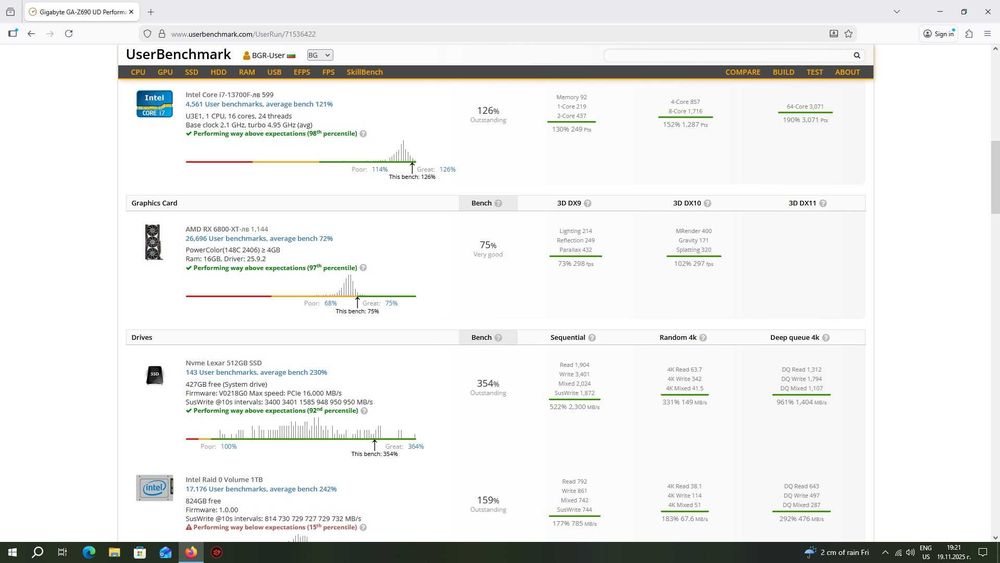Click help icon next to Deep queue 4k
The height and width of the screenshot is (563, 1000).
click(826, 338)
